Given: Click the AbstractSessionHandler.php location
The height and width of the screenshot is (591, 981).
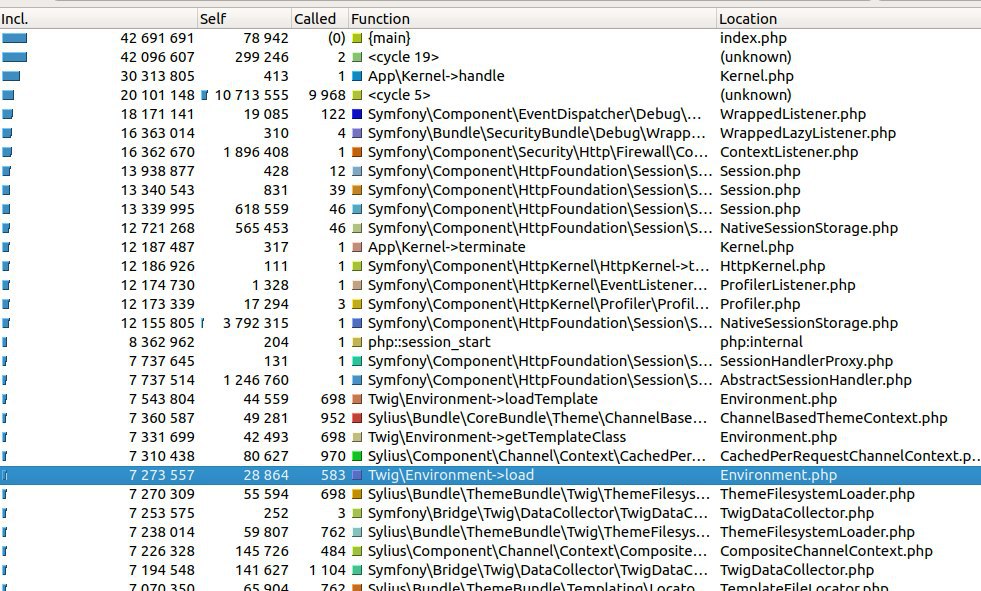Looking at the screenshot, I should (816, 380).
